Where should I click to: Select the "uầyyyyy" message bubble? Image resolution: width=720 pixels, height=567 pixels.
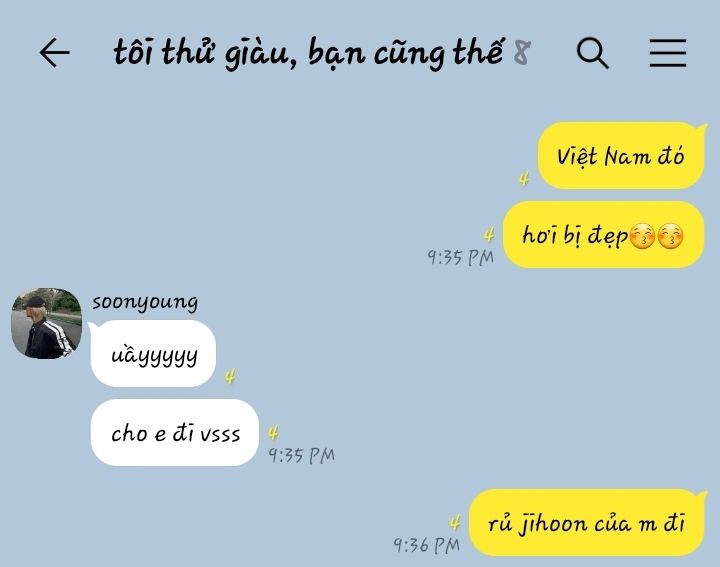[153, 354]
